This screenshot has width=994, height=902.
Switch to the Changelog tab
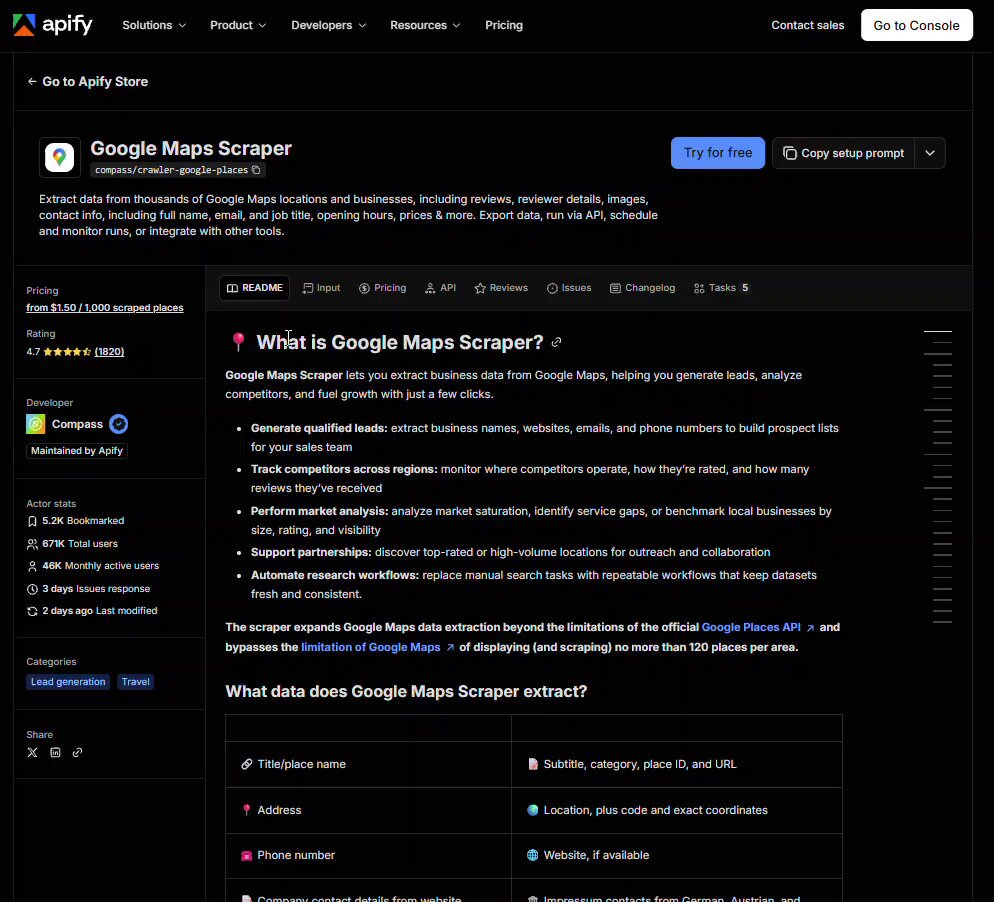click(x=642, y=288)
